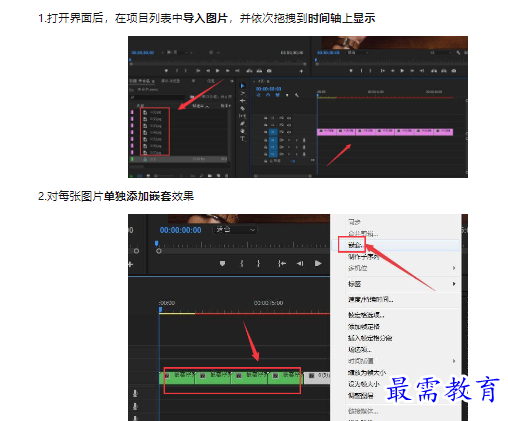Open project panel tabs overflow chevron

click(232, 81)
